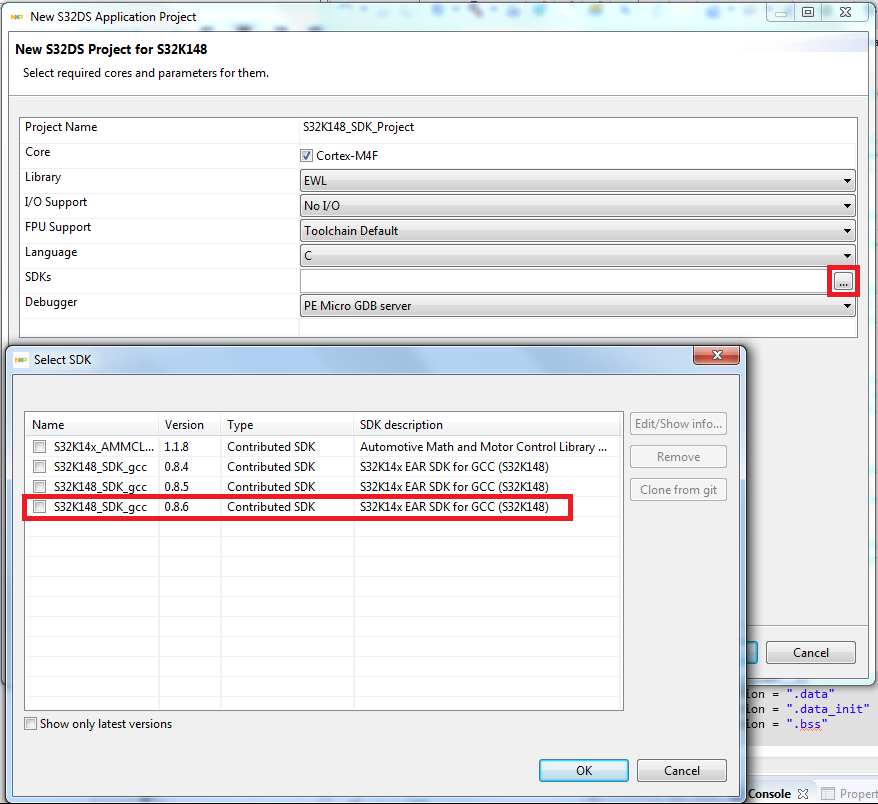Screen dimensions: 878x804
Task: Close the Select SDK dialog
Action: pos(717,355)
